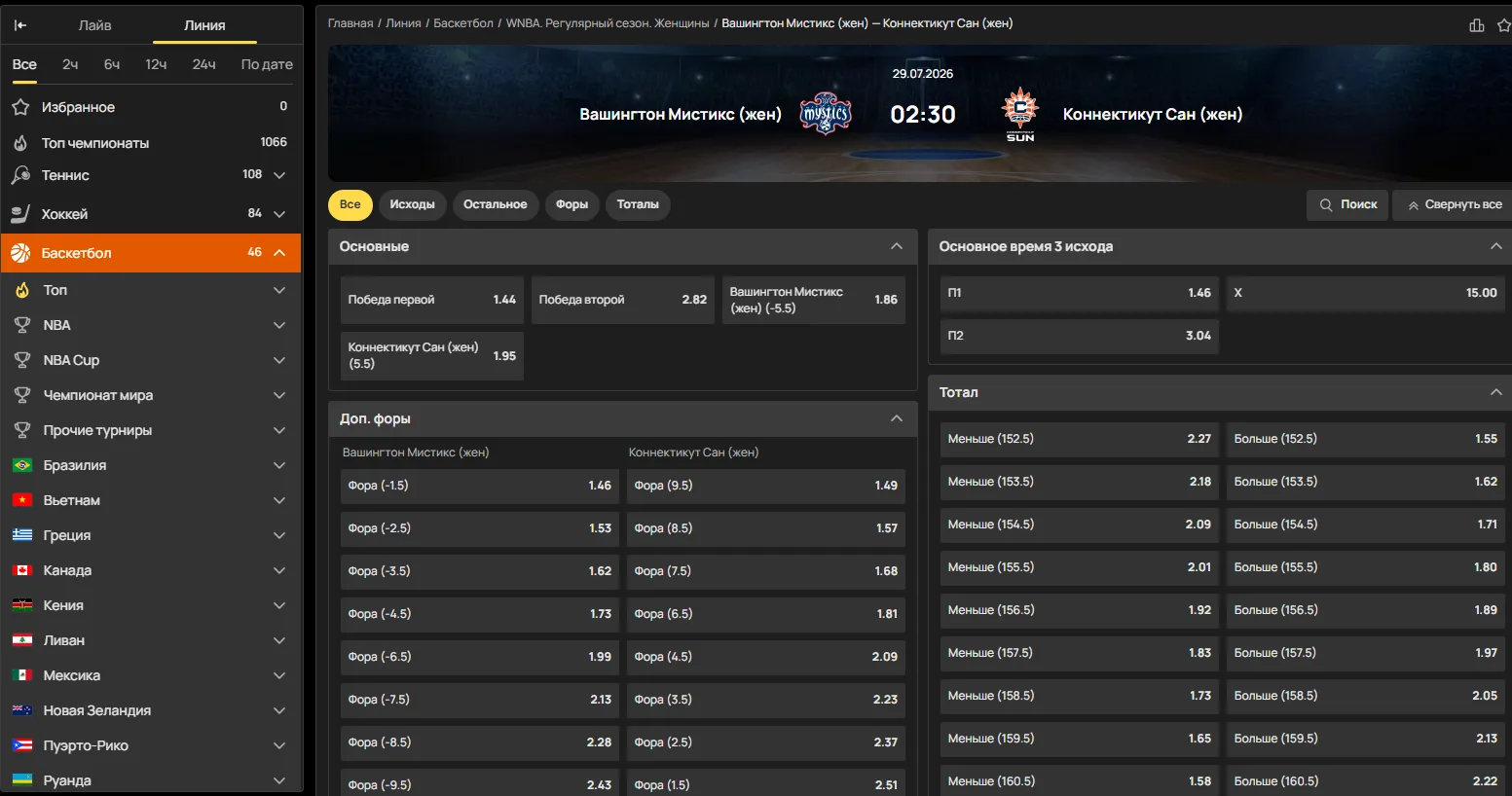The height and width of the screenshot is (796, 1512).
Task: Pick Фора (-3.5) for Вашингтон at 1.62
Action: coord(480,571)
